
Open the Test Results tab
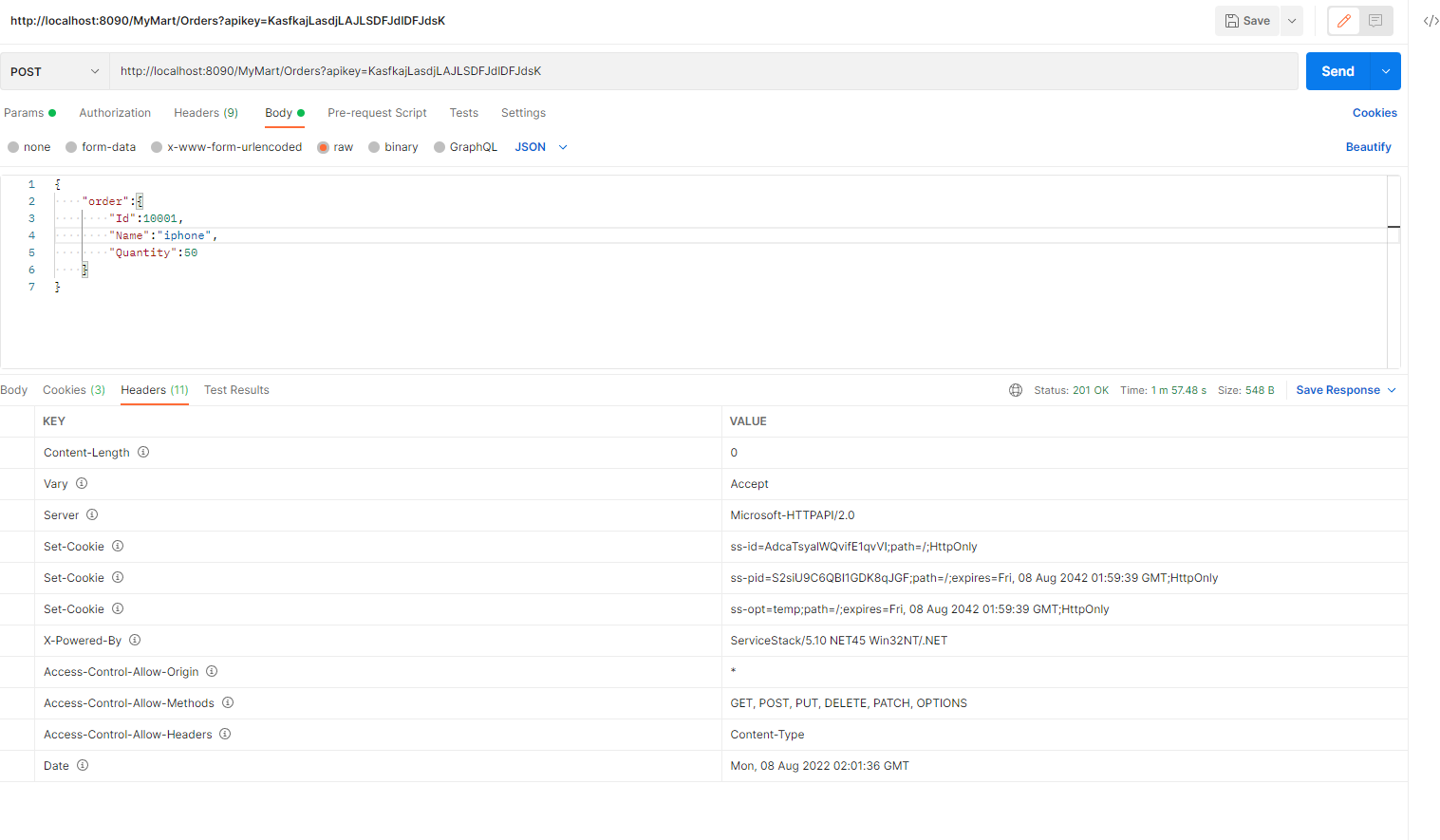tap(236, 390)
